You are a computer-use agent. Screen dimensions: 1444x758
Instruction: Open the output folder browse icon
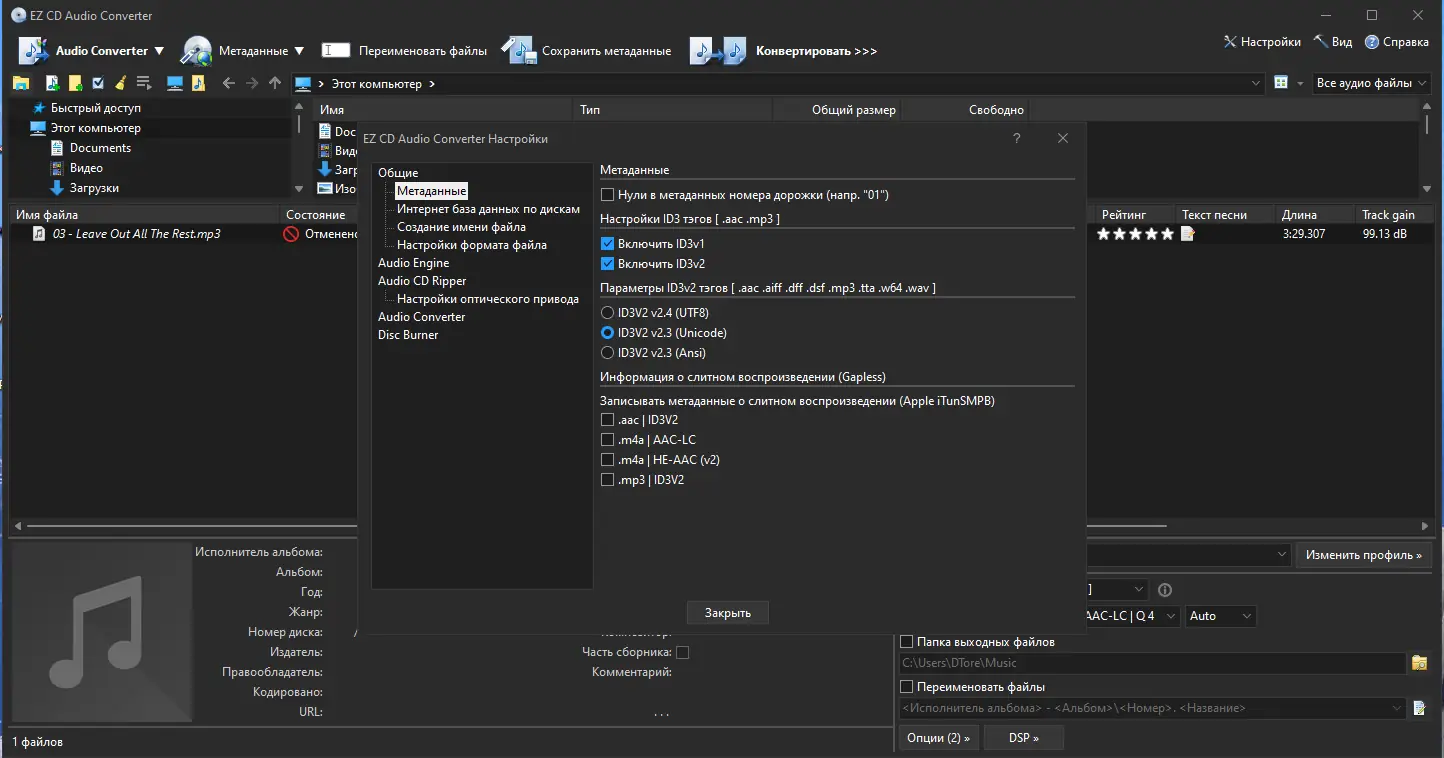pos(1420,662)
